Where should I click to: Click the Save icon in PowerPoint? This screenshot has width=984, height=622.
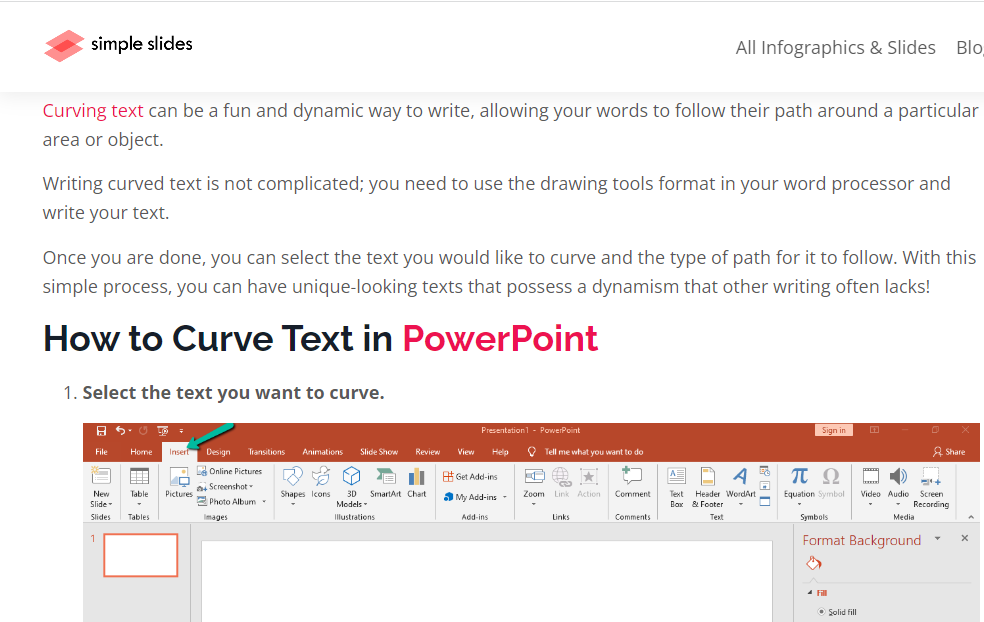tap(101, 431)
